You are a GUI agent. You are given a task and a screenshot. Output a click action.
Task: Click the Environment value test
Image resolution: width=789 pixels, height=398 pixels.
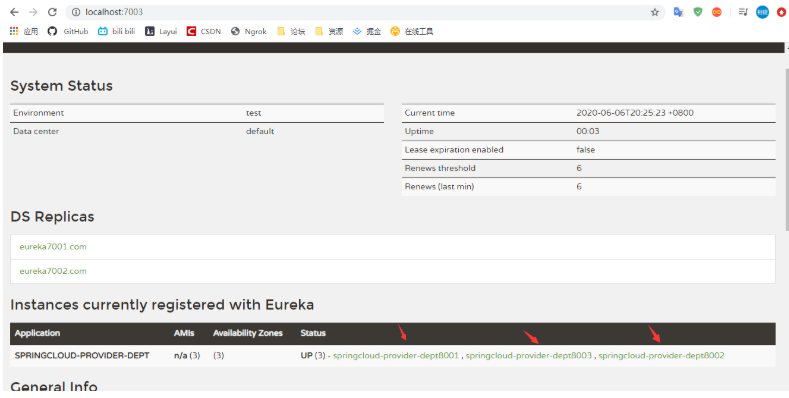coord(254,113)
